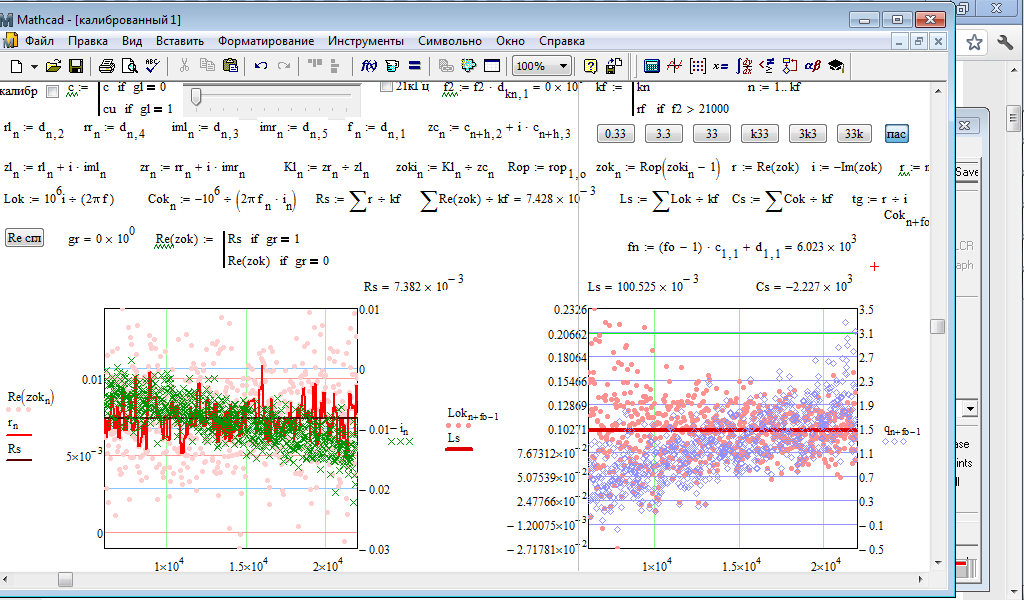Open the Инструменты menu

366,41
